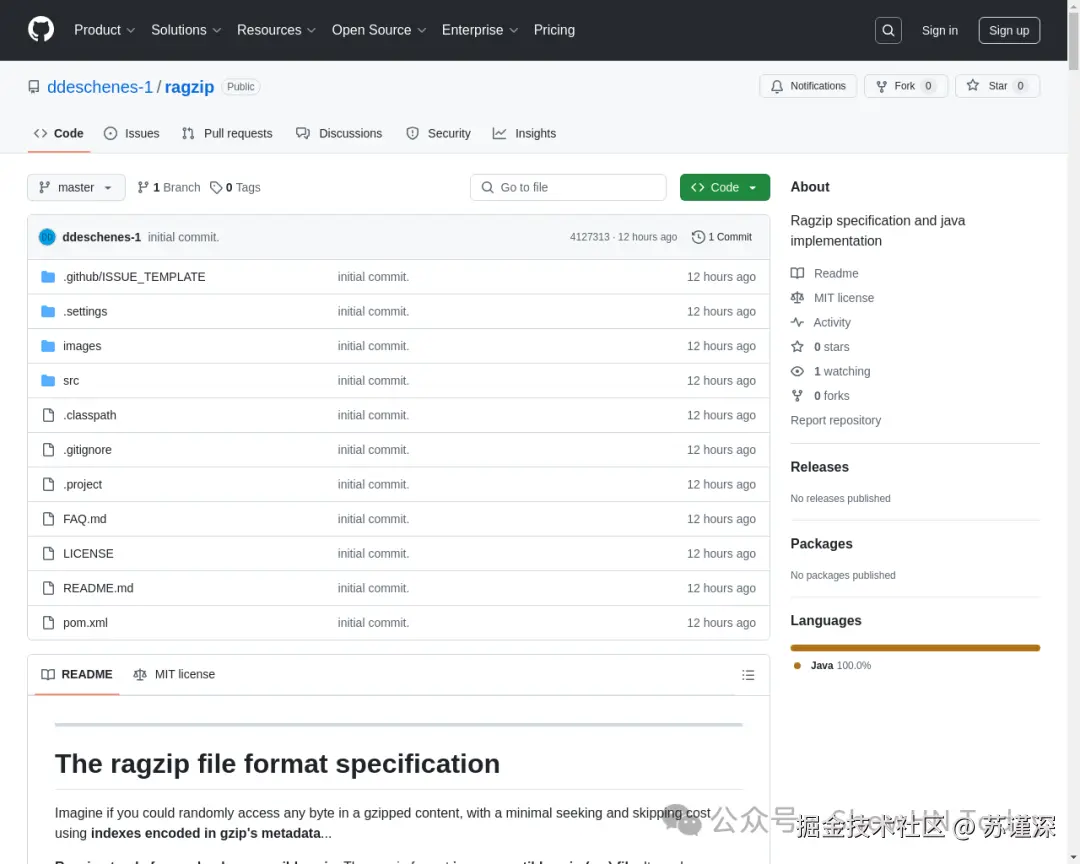Open the .project file

pyautogui.click(x=82, y=484)
